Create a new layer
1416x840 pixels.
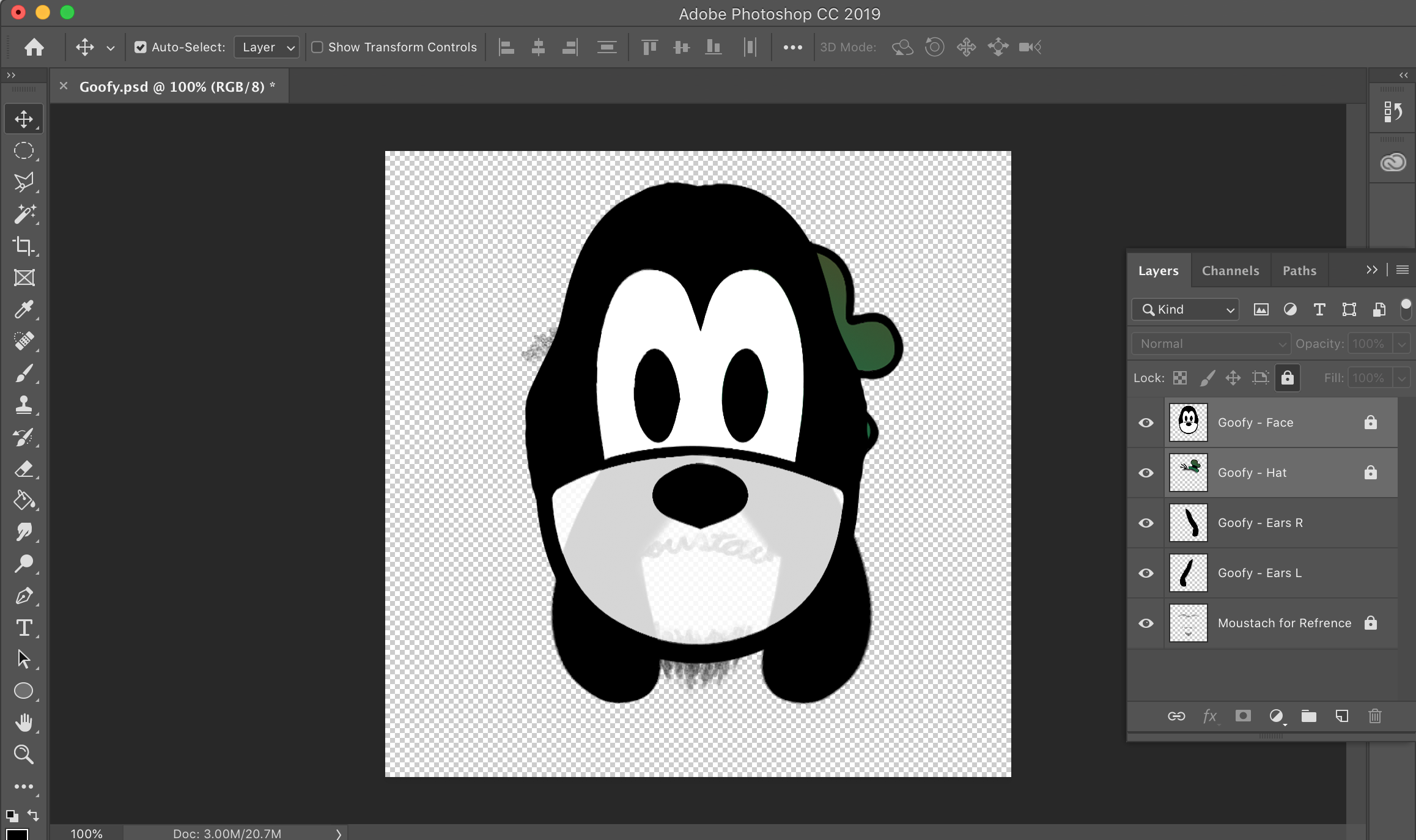(x=1342, y=716)
